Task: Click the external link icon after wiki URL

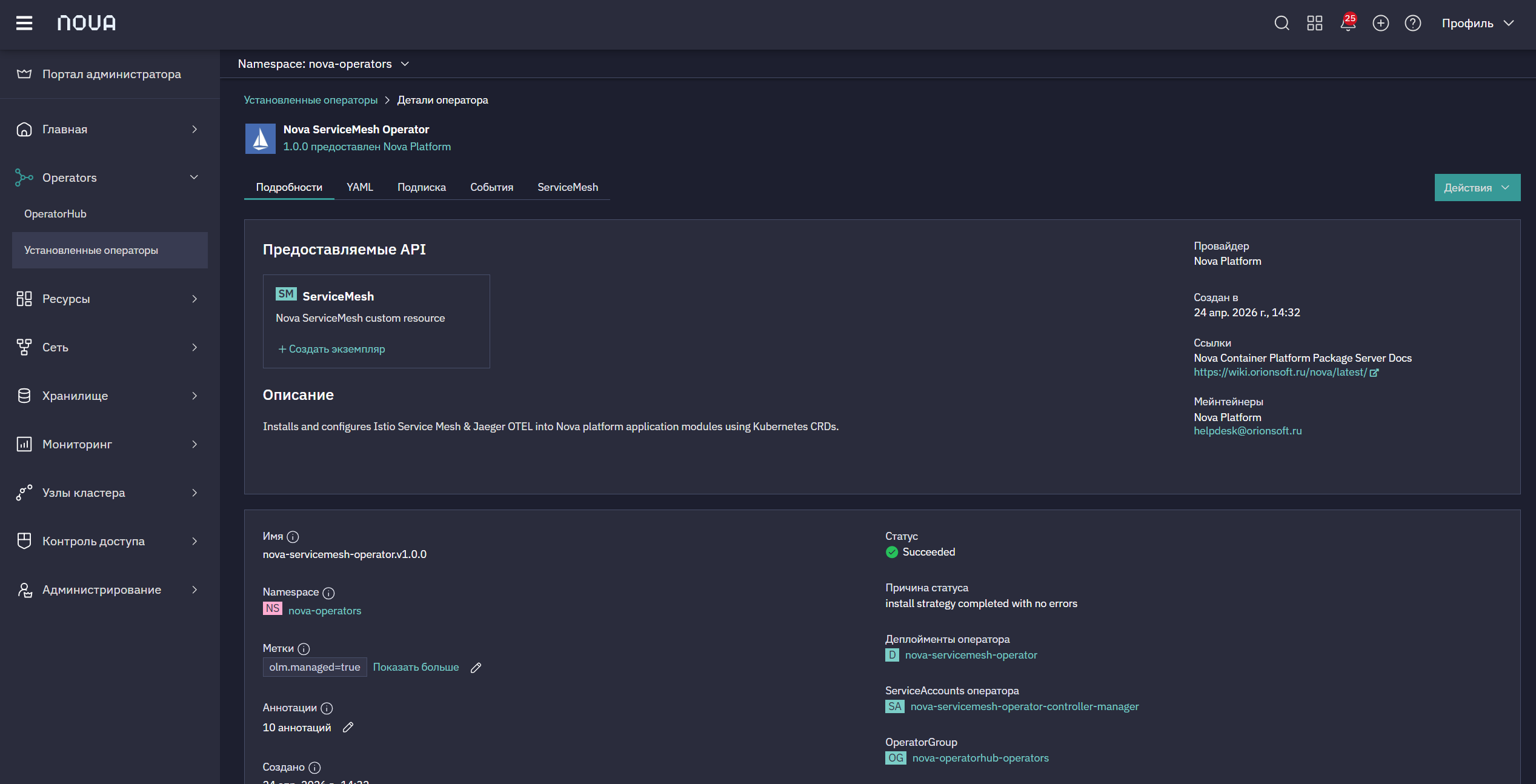Action: coord(1374,373)
